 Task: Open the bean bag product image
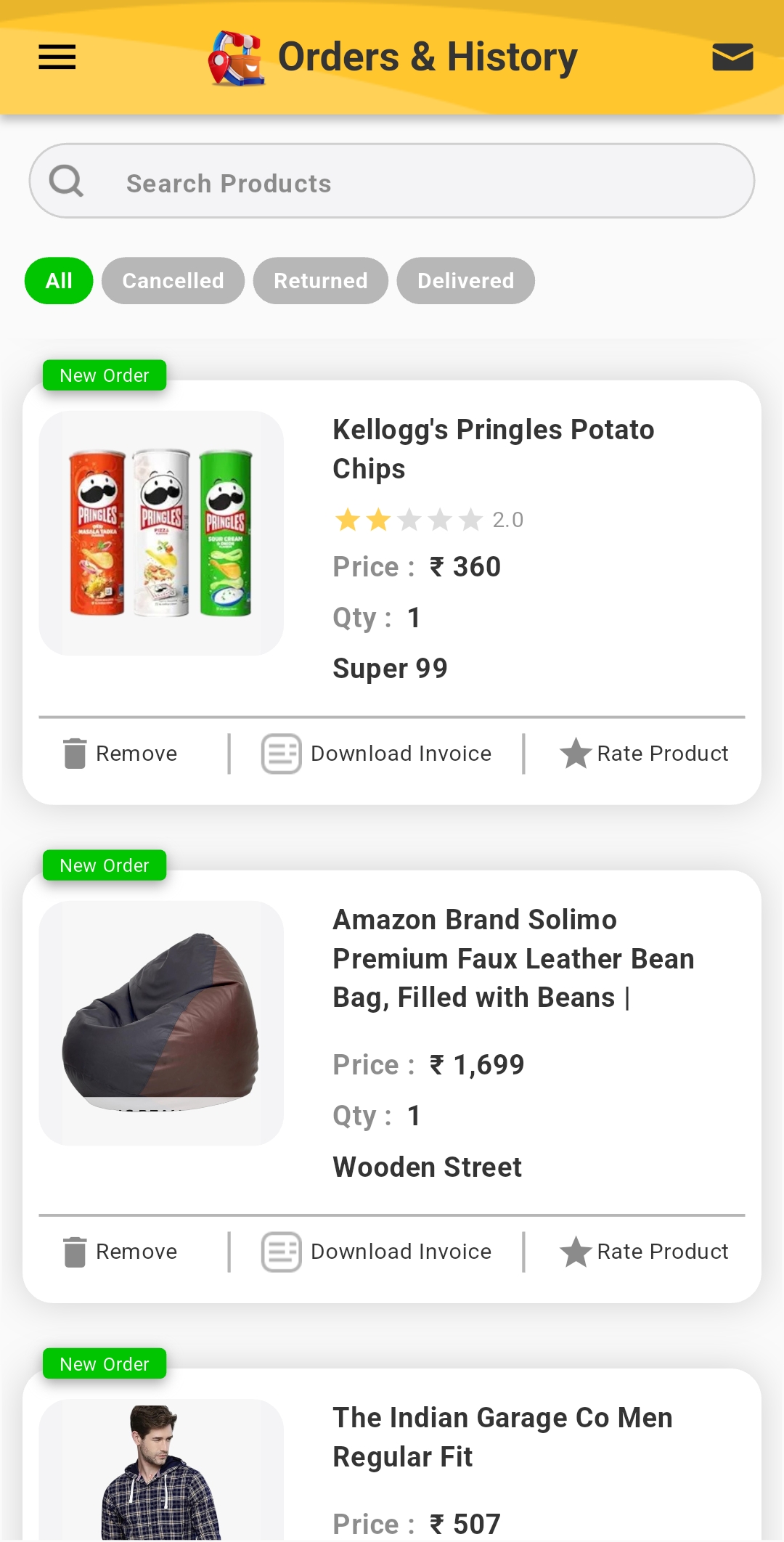[x=161, y=1023]
